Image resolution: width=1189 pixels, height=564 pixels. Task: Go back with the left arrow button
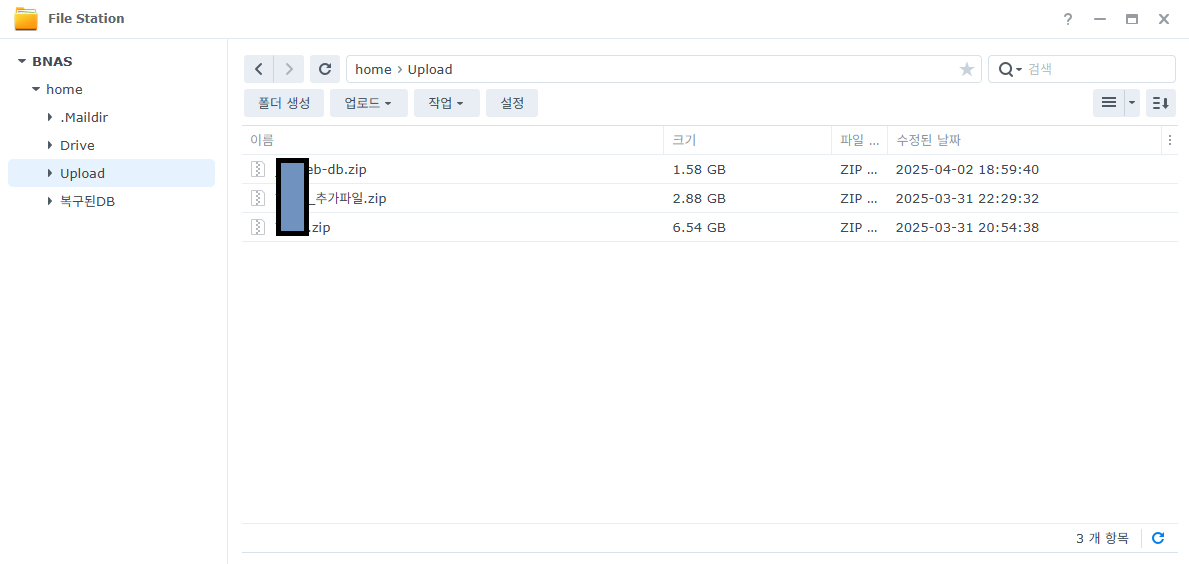tap(259, 69)
